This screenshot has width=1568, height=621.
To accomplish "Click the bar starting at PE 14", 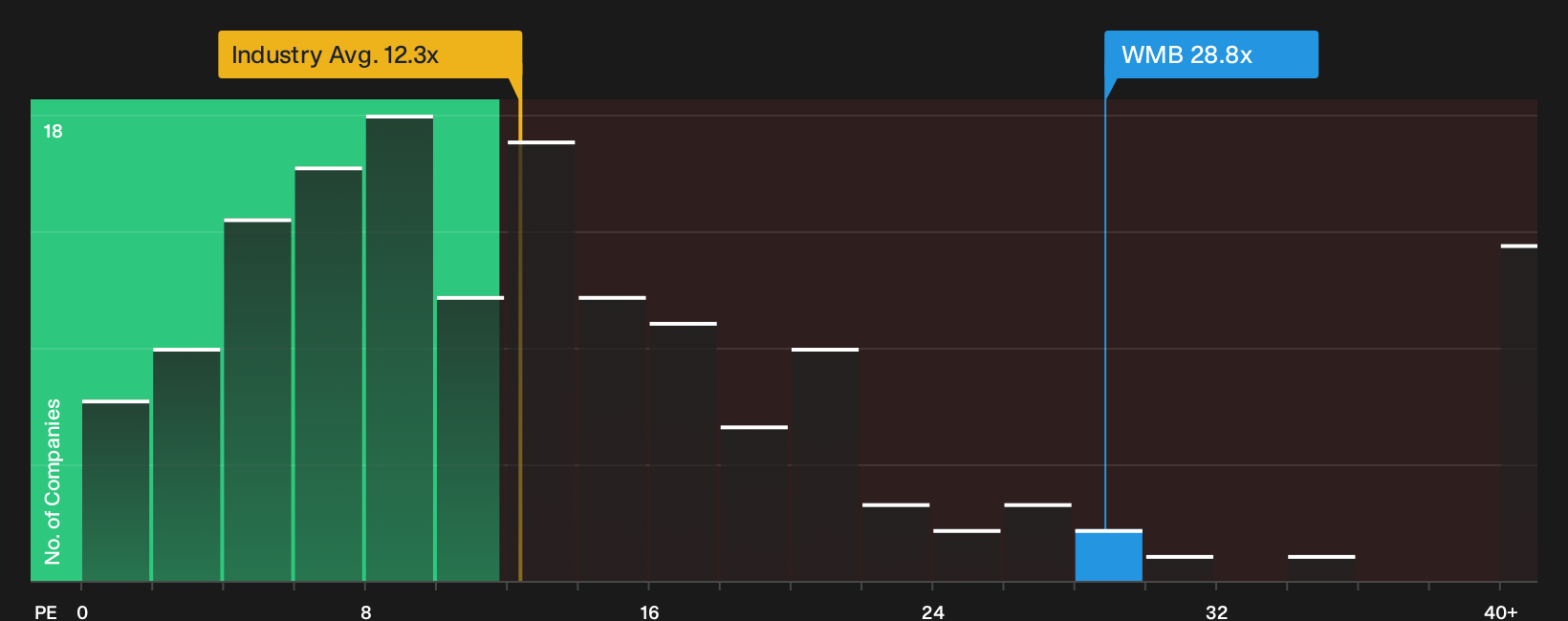I will pos(612,439).
